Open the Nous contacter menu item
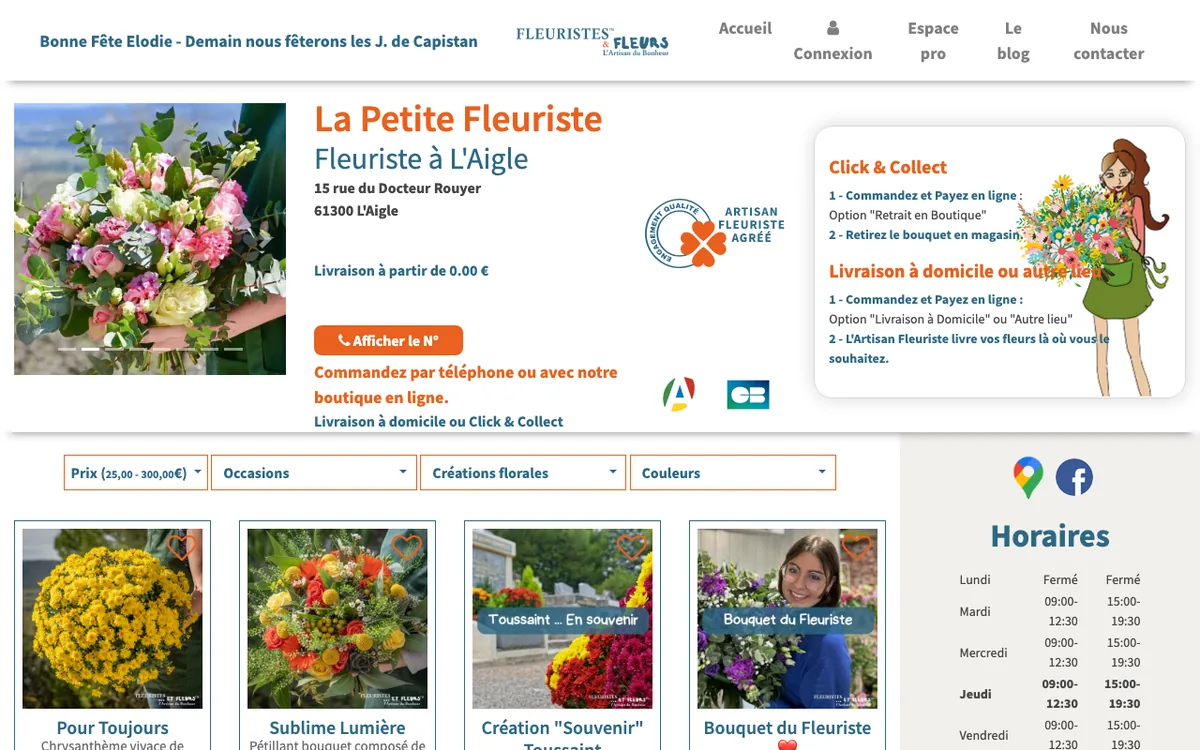The image size is (1200, 750). coord(1109,41)
